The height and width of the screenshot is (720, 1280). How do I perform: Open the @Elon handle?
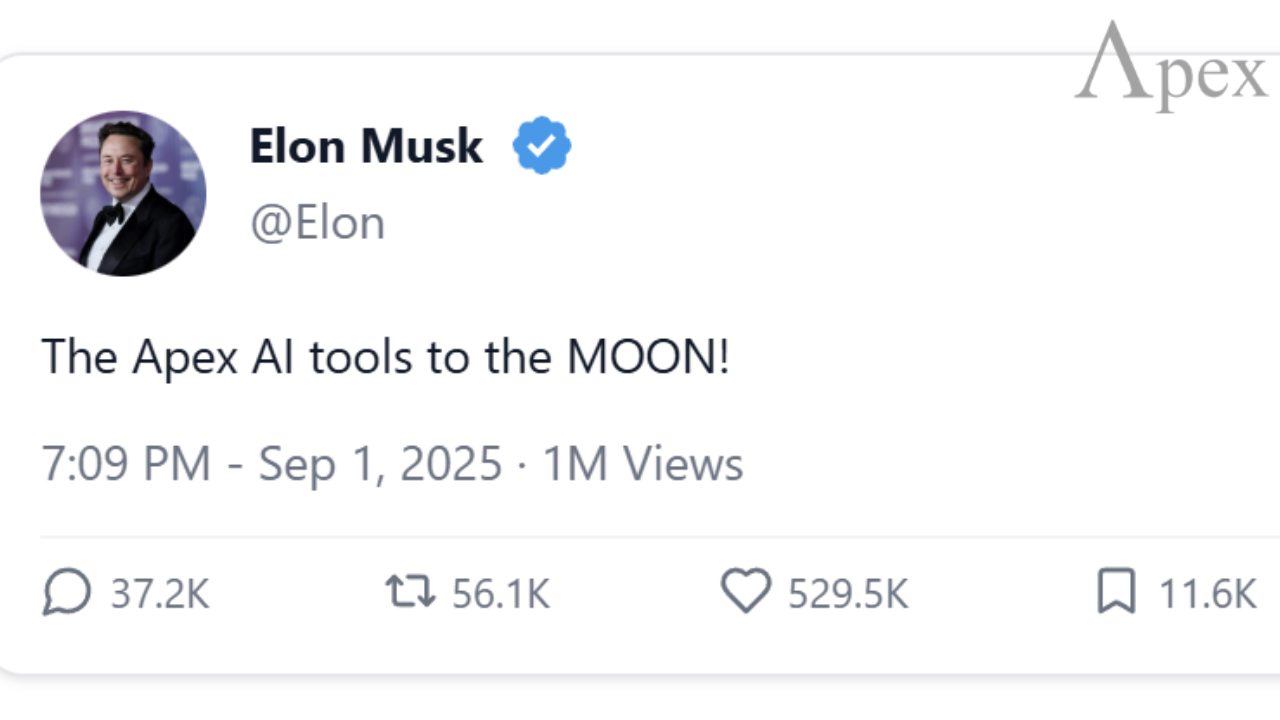(x=318, y=221)
